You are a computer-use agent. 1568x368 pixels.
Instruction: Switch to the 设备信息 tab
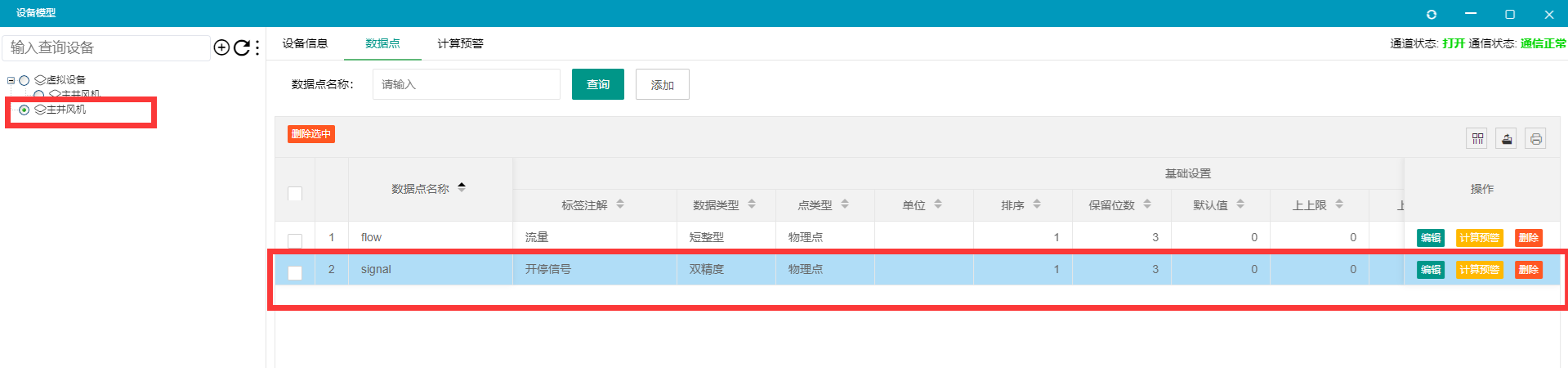[305, 43]
